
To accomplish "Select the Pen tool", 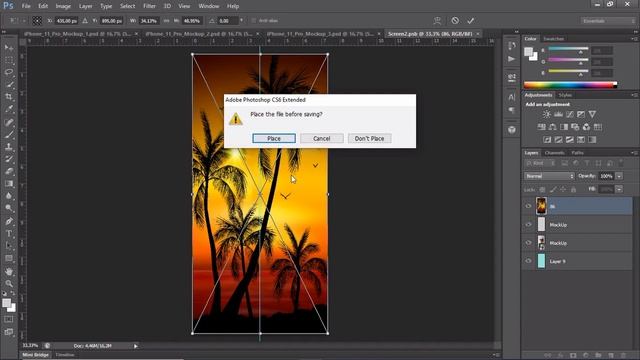I will coord(9,221).
